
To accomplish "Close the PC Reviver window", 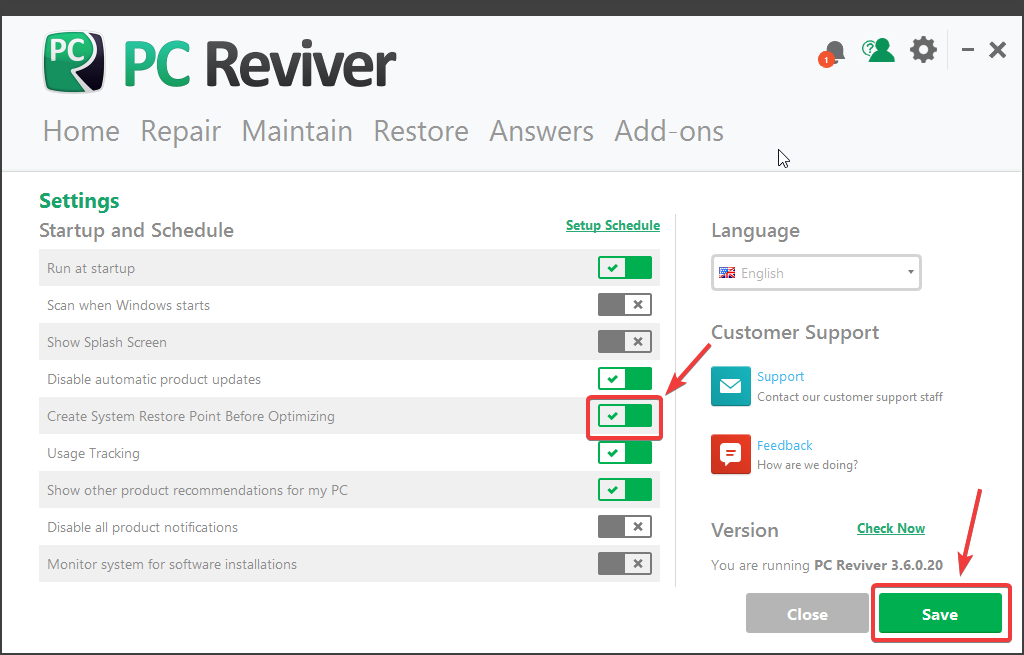I will click(997, 50).
